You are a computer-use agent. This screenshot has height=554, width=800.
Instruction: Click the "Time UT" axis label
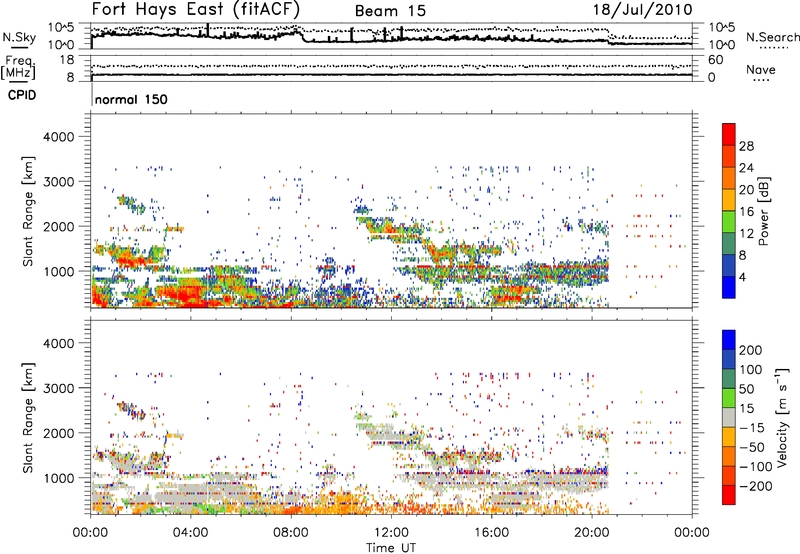pos(391,547)
